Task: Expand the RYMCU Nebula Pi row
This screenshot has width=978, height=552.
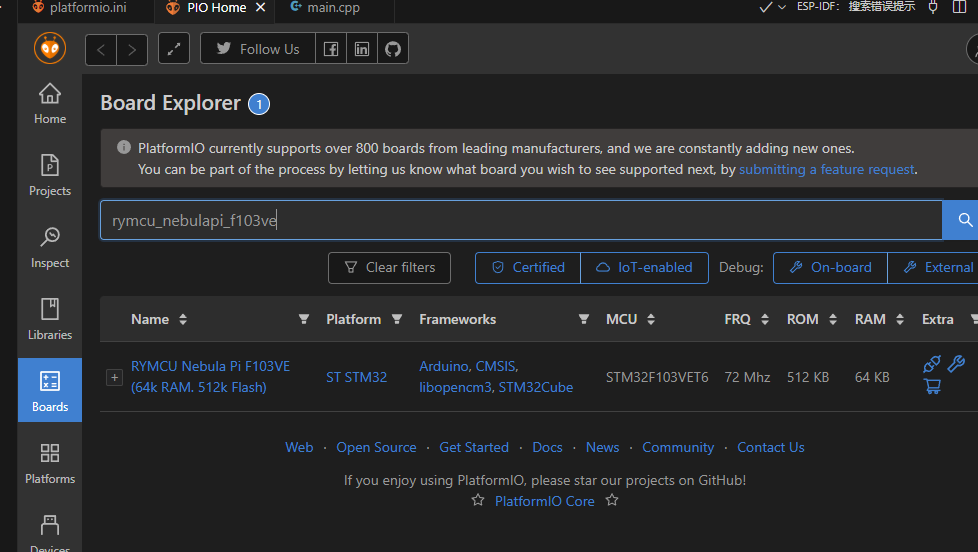Action: pos(114,377)
